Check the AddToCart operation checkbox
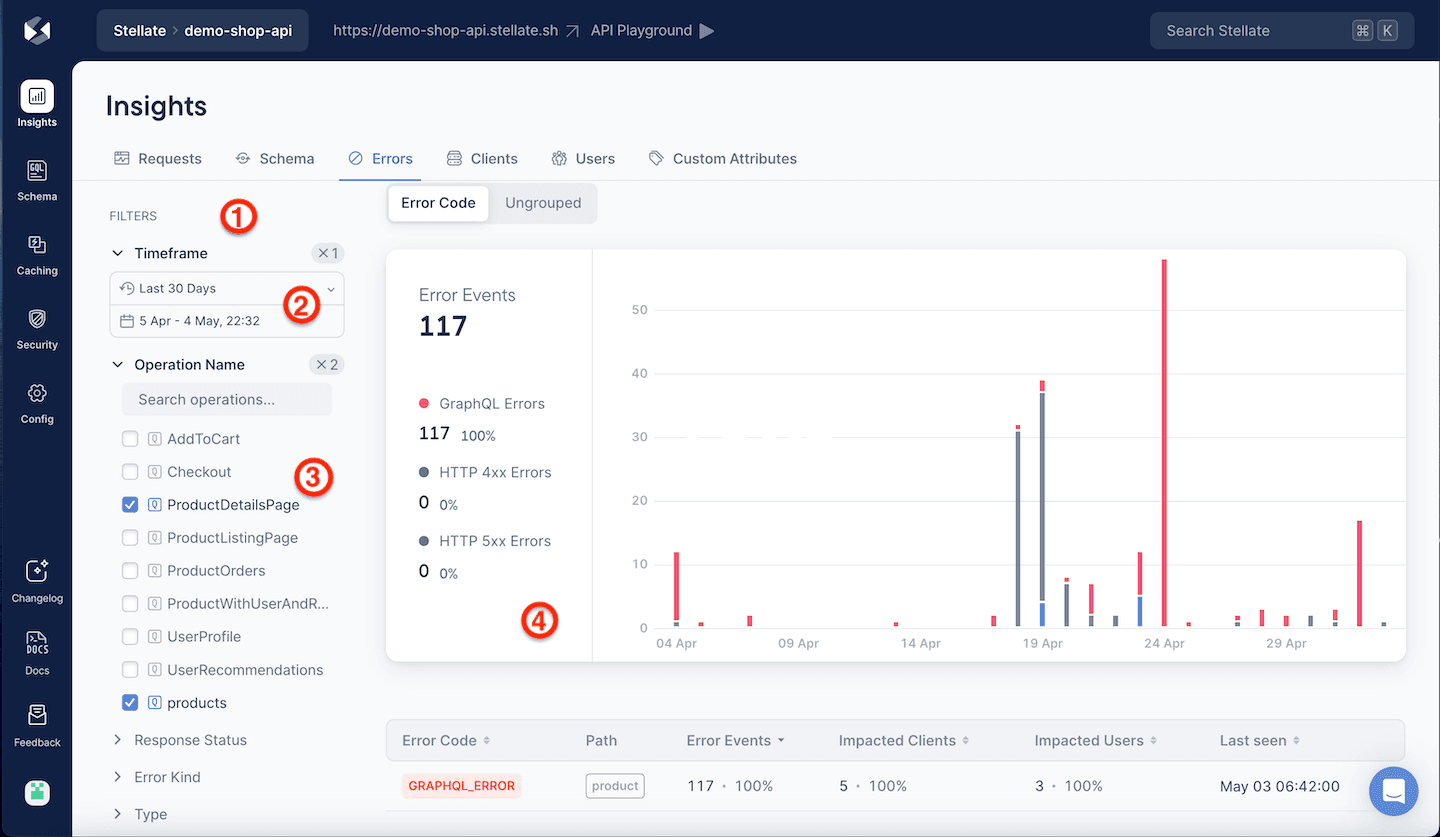This screenshot has width=1440, height=837. click(x=130, y=439)
